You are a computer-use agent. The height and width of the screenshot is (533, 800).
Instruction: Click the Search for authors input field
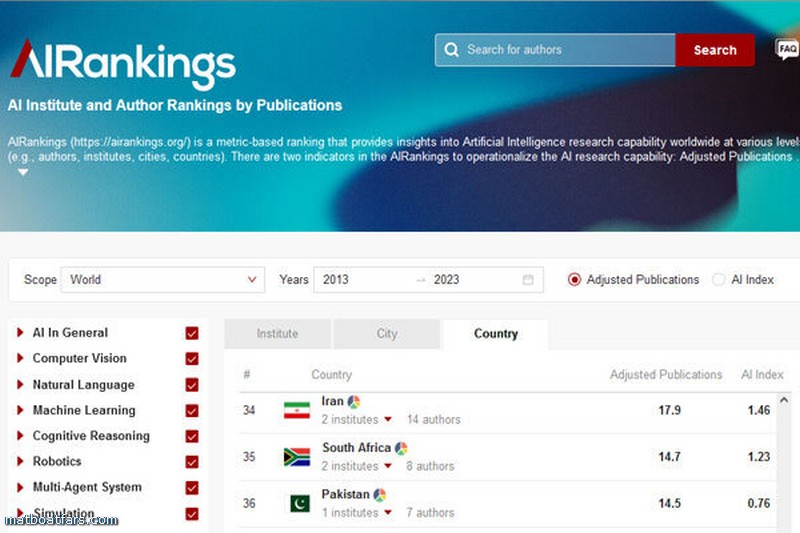coord(555,50)
